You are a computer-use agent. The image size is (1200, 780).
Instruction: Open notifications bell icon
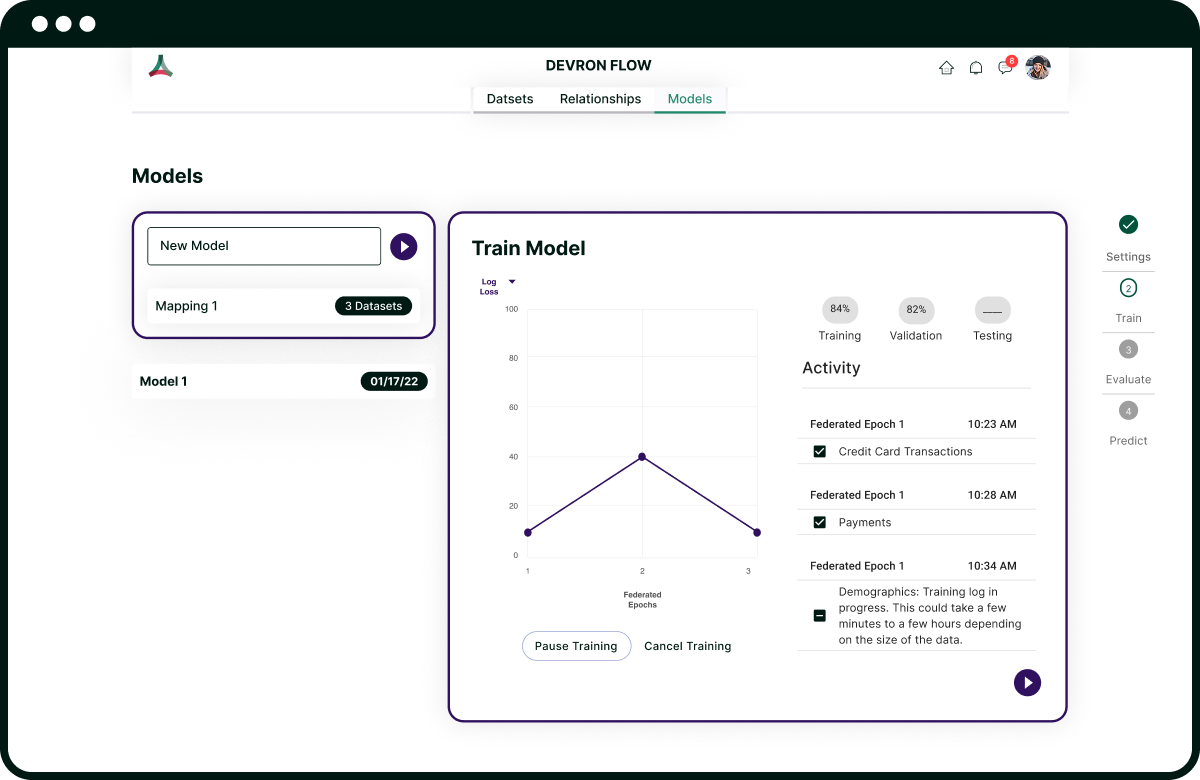coord(976,68)
